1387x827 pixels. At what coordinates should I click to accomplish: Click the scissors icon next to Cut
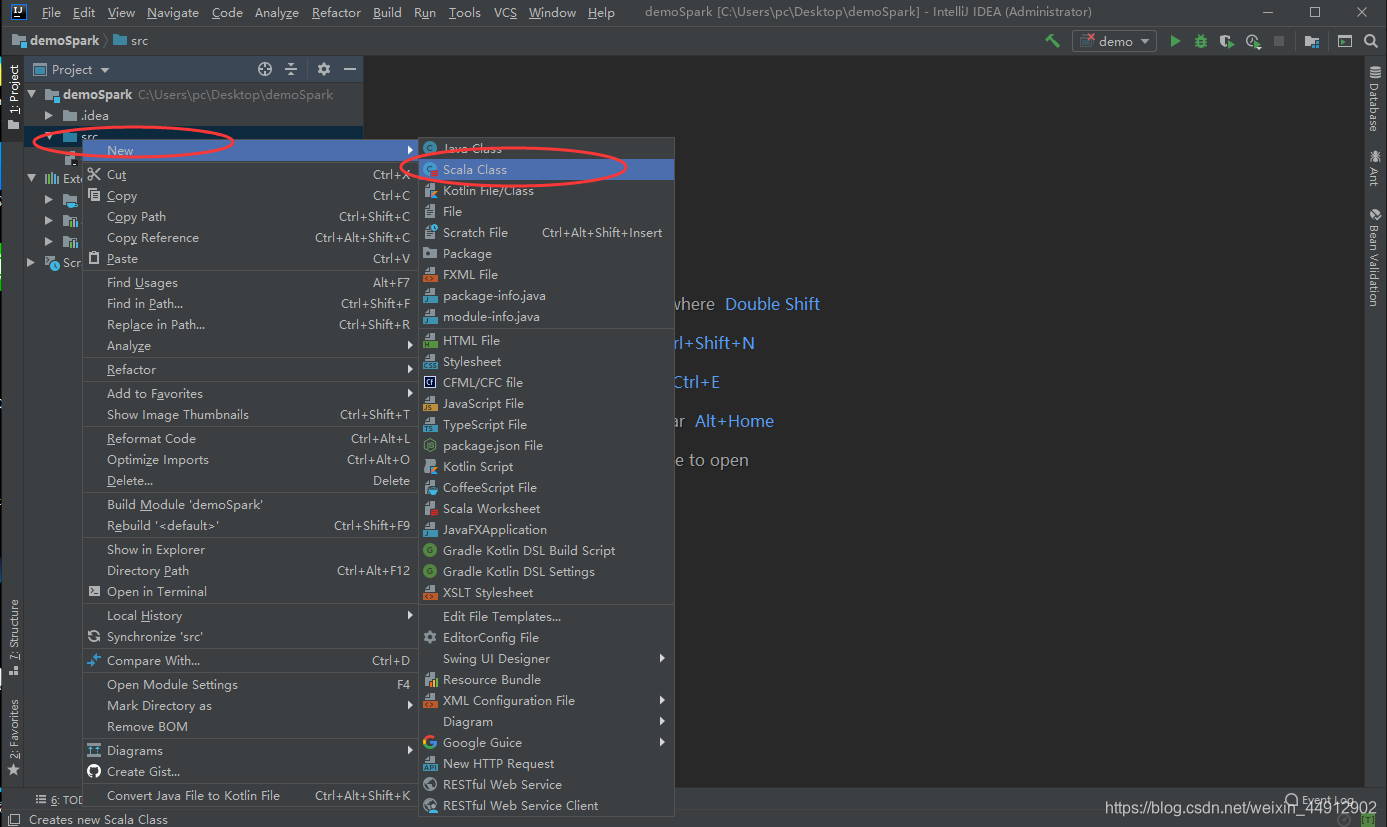[94, 174]
